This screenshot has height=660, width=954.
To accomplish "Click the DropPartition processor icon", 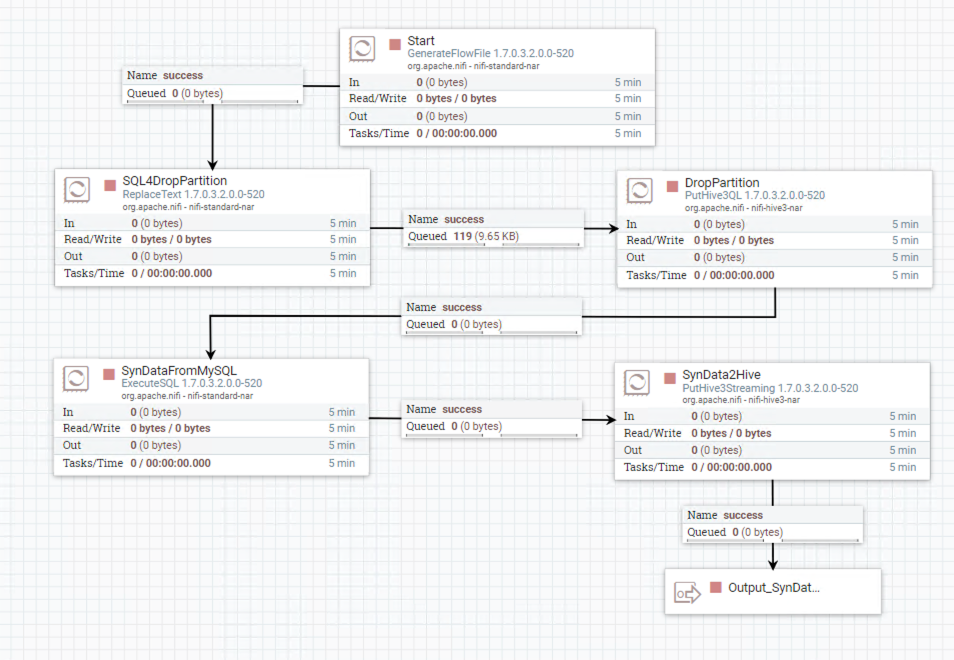I will point(640,191).
